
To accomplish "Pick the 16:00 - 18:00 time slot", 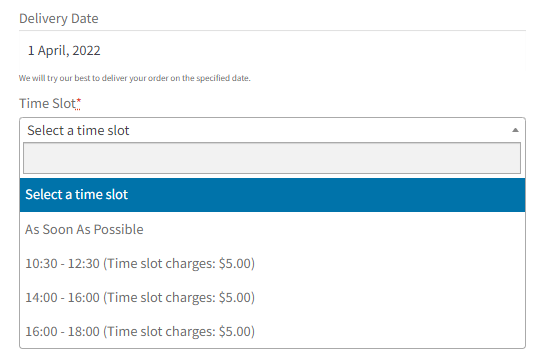I will [272, 331].
